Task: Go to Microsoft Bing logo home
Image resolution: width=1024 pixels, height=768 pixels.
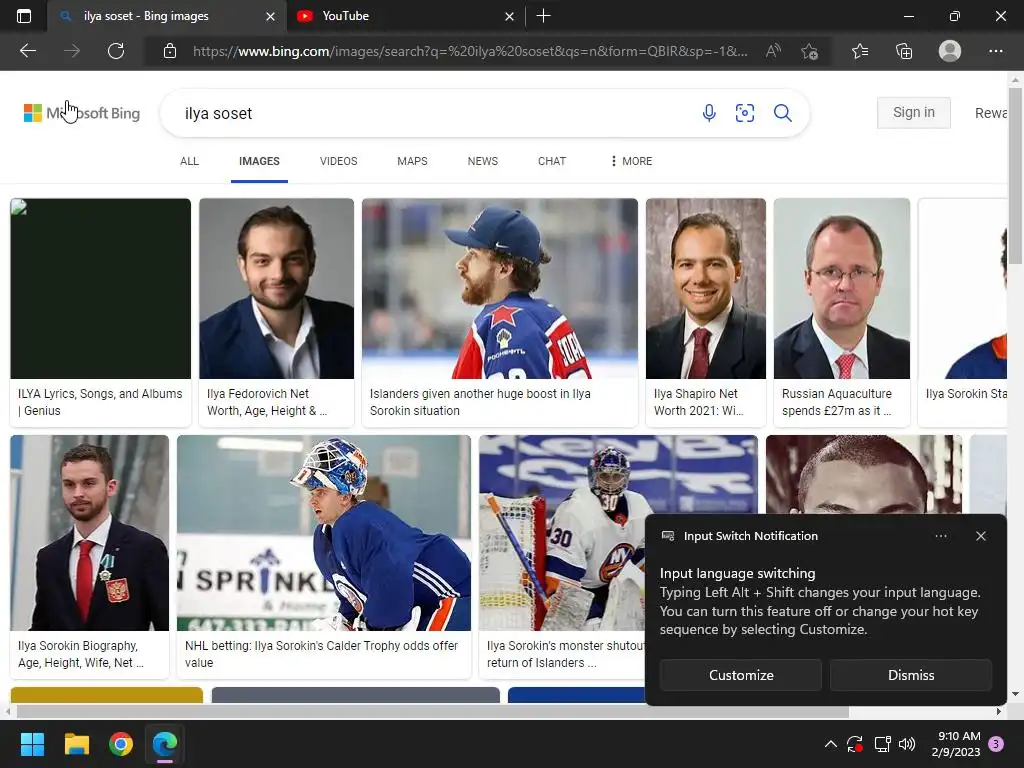Action: click(x=82, y=113)
